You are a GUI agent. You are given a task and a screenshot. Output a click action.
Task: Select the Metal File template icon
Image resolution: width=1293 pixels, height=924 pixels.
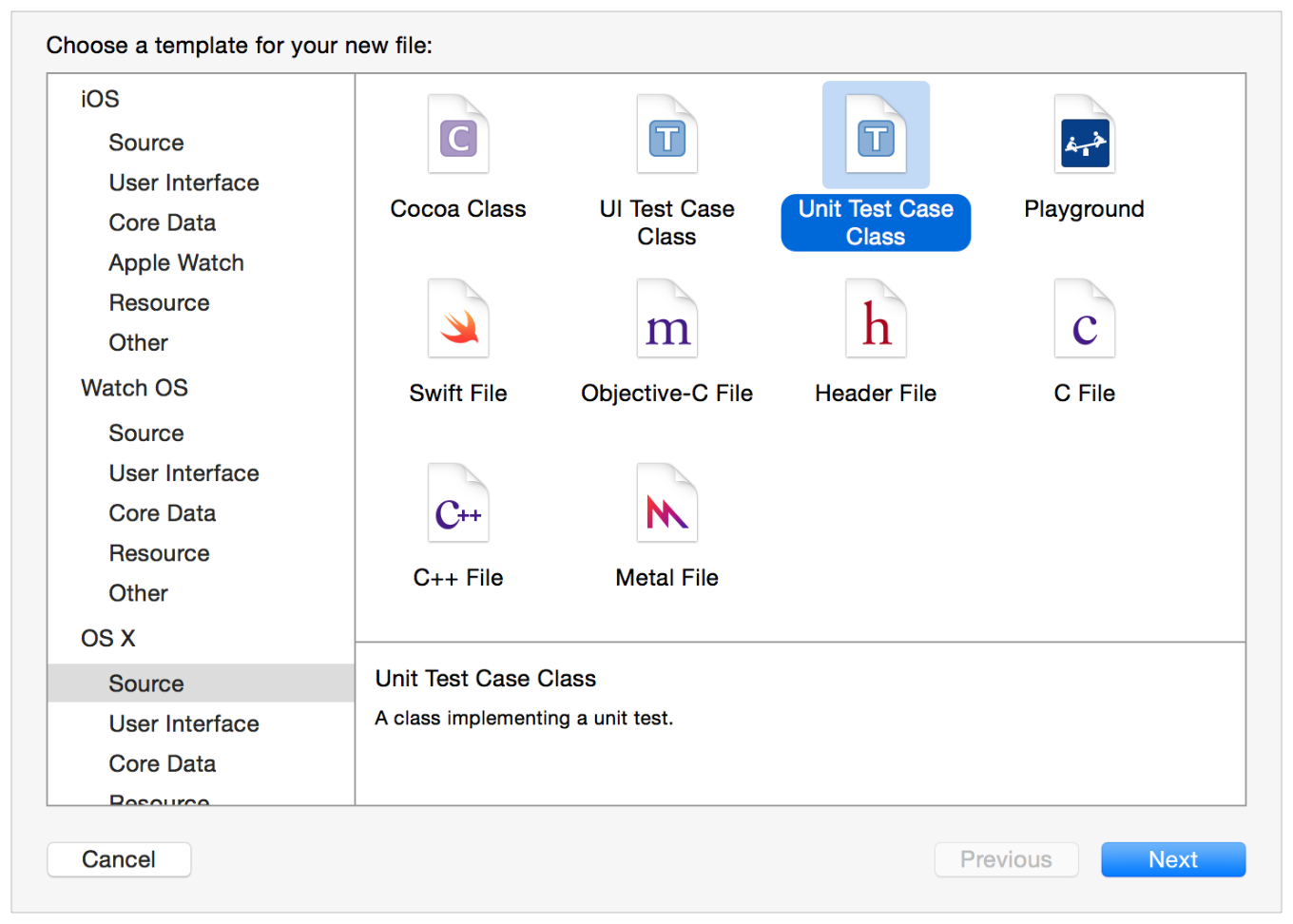point(666,504)
